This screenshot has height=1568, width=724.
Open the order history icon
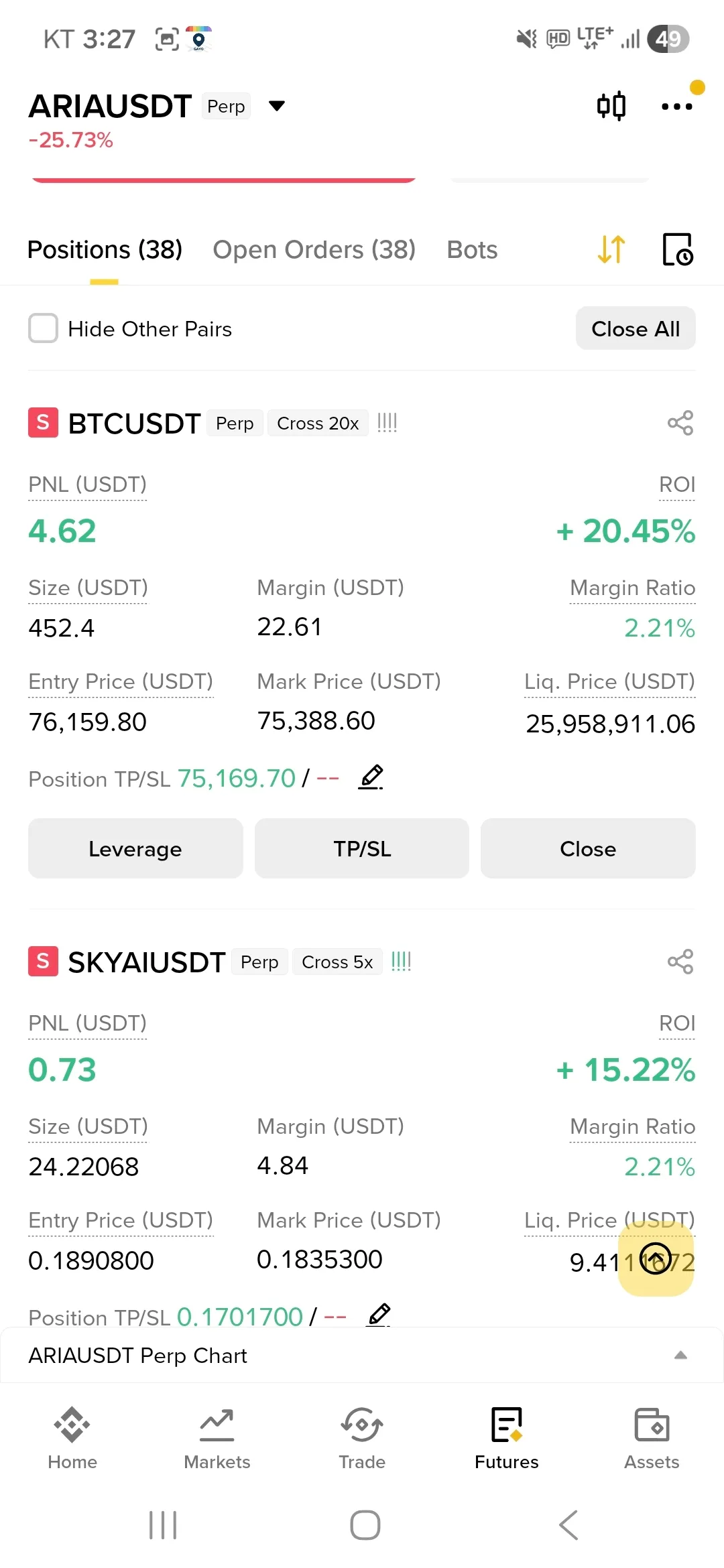(677, 249)
